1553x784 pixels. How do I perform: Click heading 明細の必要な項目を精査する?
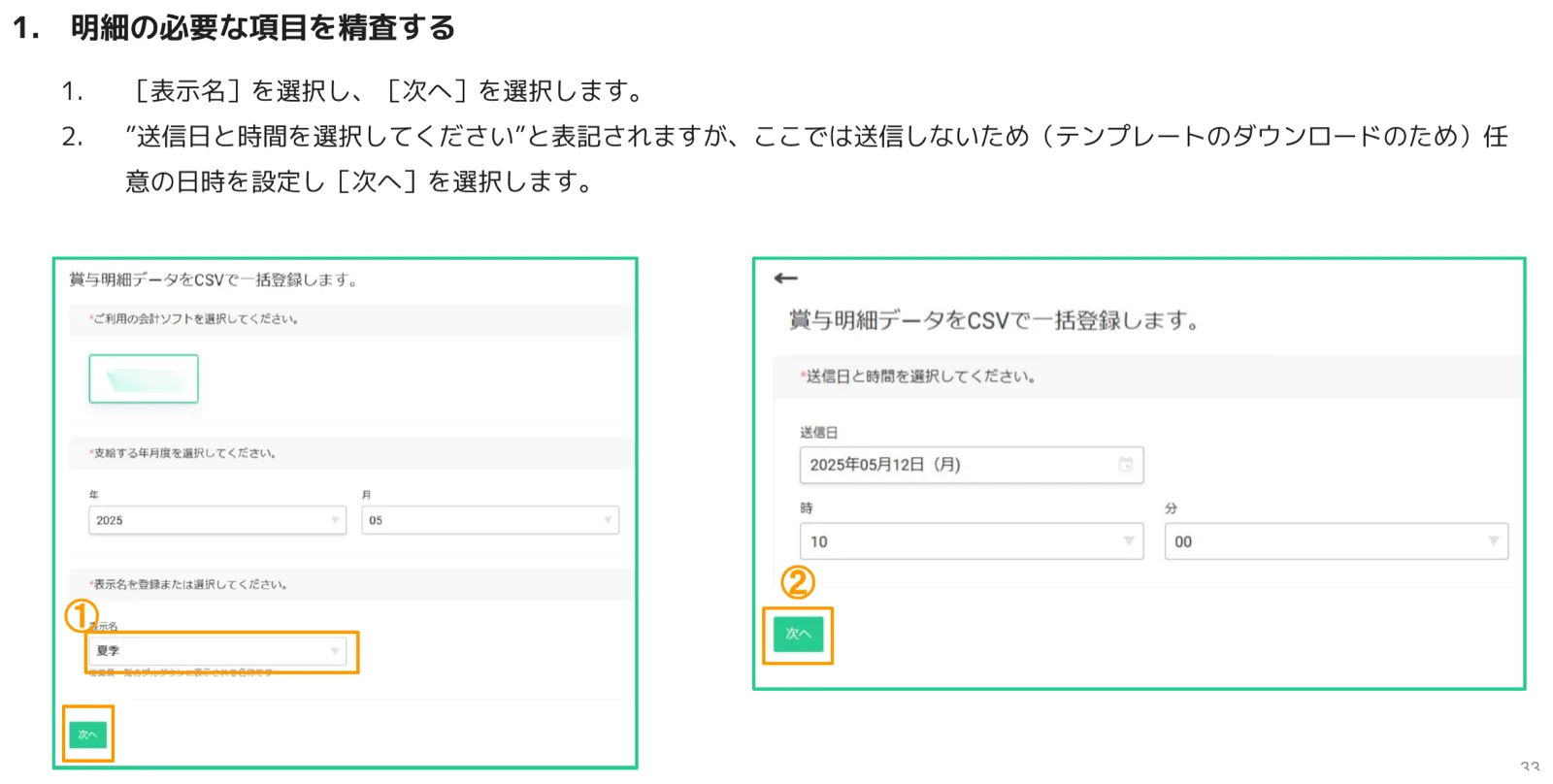(263, 27)
